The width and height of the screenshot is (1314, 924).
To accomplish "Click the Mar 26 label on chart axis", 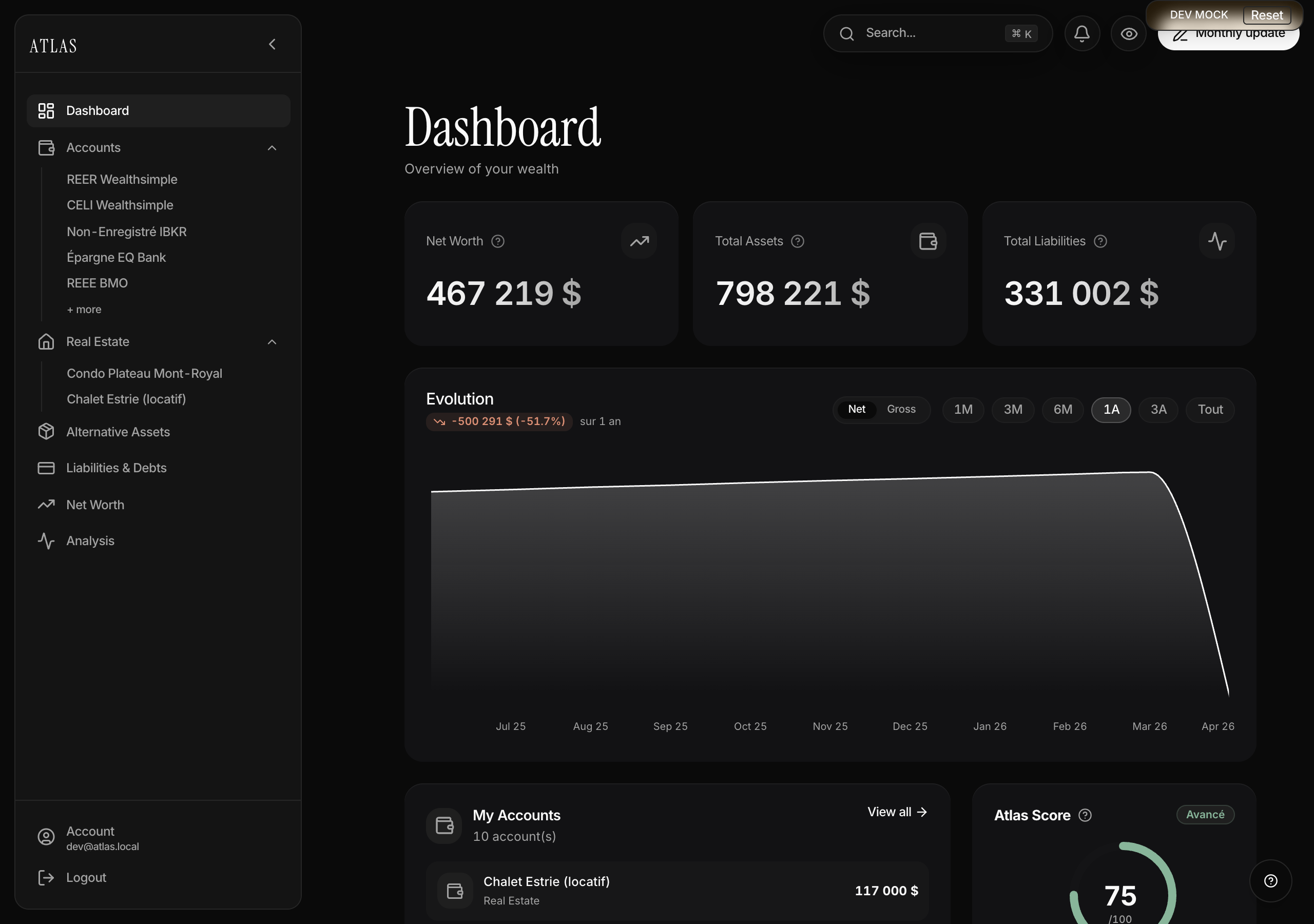I will coord(1149,726).
